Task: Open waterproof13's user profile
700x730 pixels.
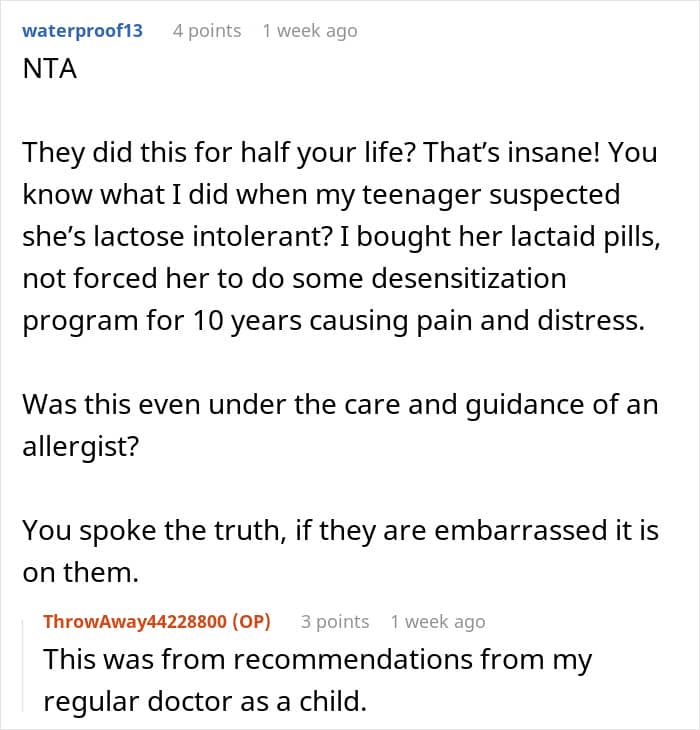Action: coord(82,31)
